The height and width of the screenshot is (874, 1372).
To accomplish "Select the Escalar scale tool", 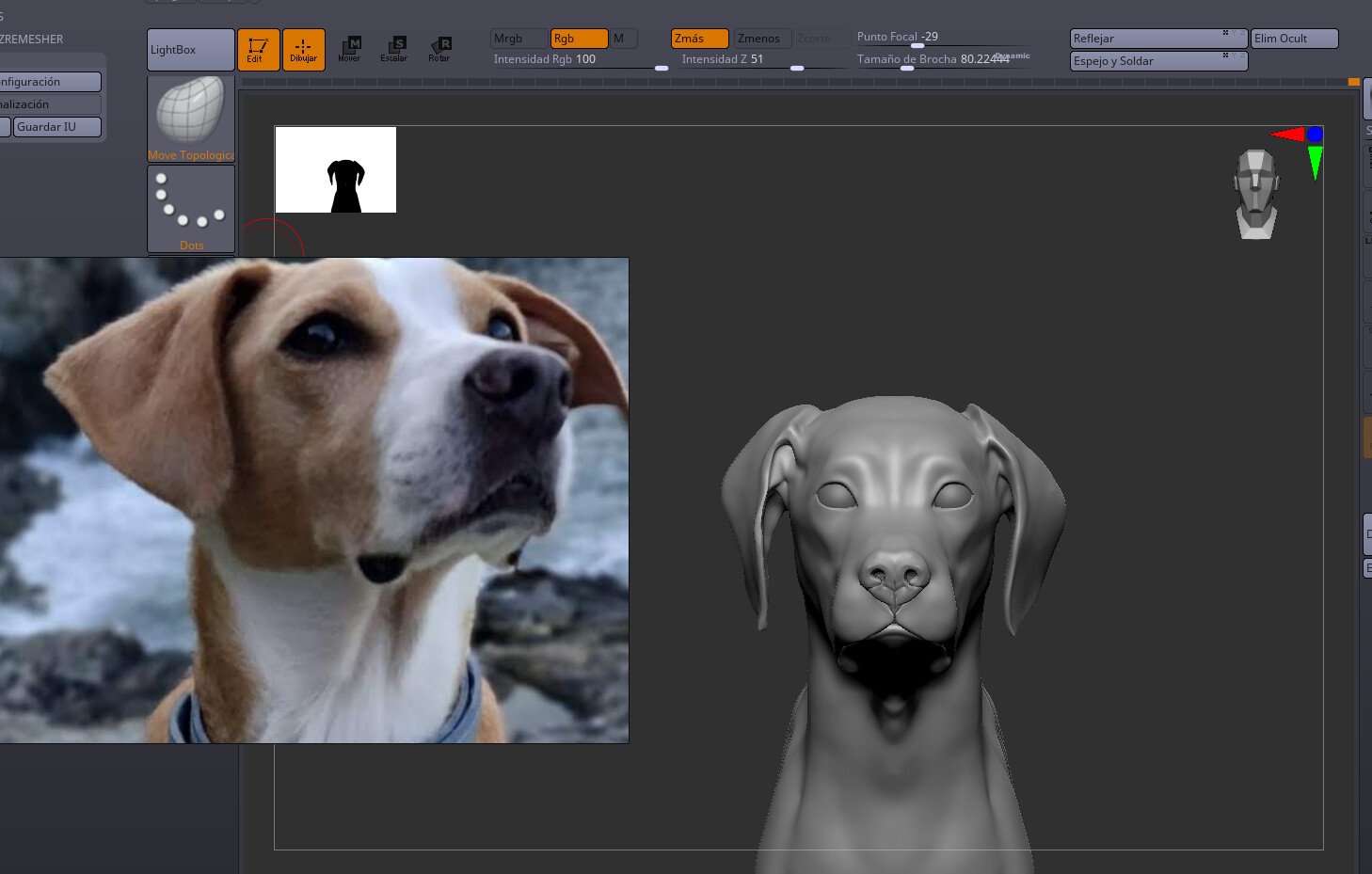I will 394,49.
